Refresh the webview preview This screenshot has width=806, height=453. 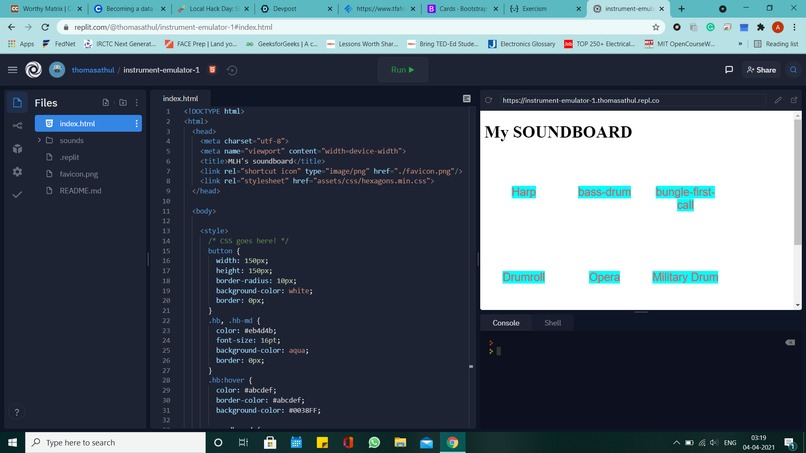tap(488, 100)
